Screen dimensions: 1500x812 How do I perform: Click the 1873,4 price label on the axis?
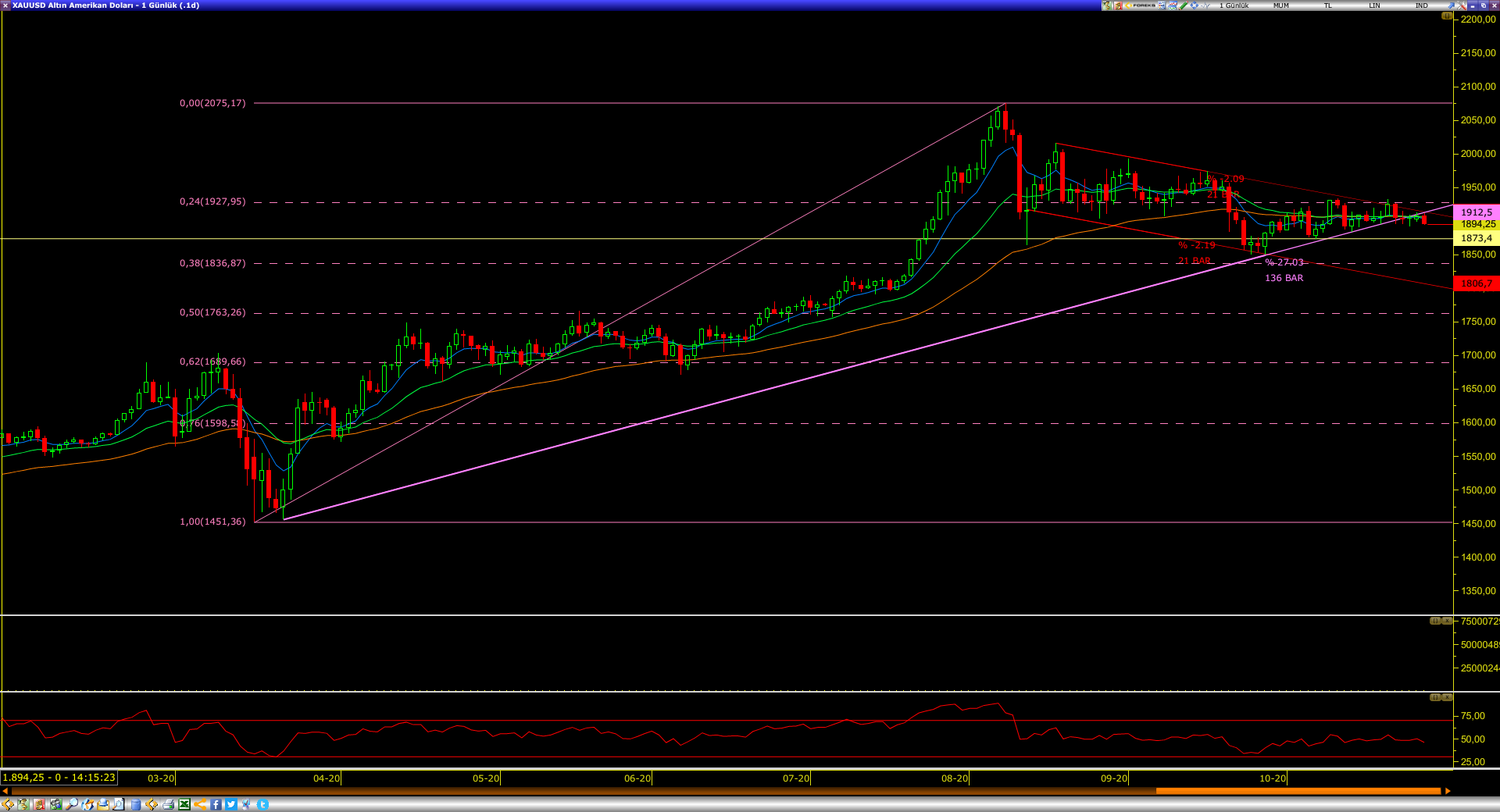point(1476,238)
